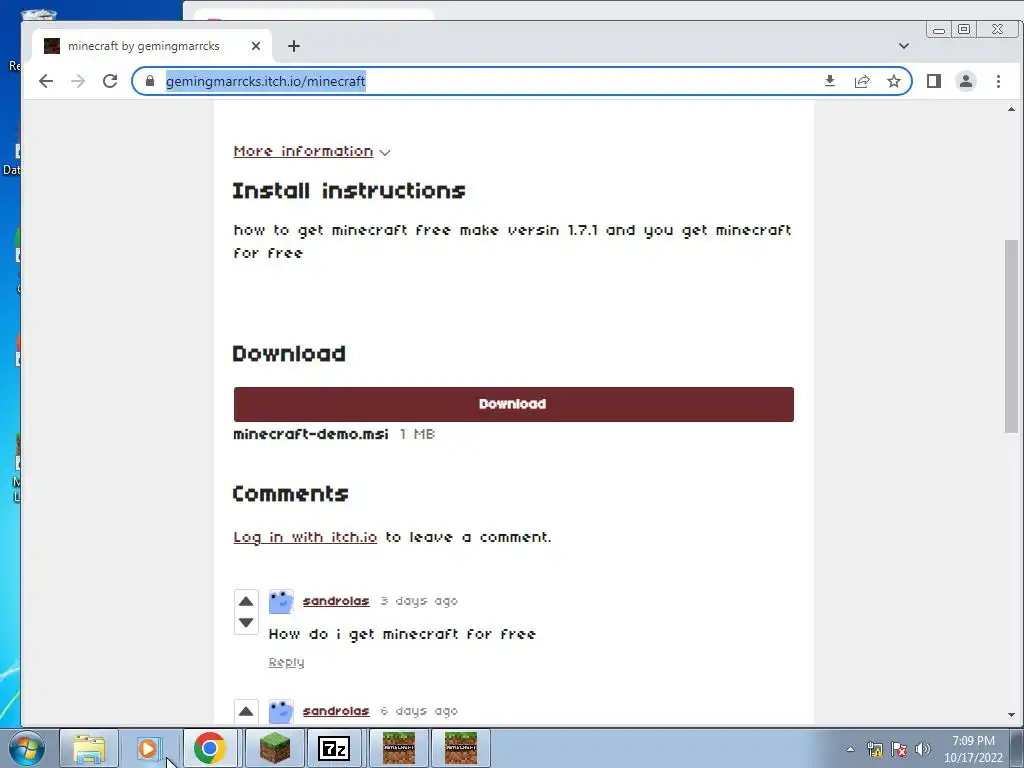Click the '6 days ago' timestamp
The width and height of the screenshot is (1024, 768).
419,711
